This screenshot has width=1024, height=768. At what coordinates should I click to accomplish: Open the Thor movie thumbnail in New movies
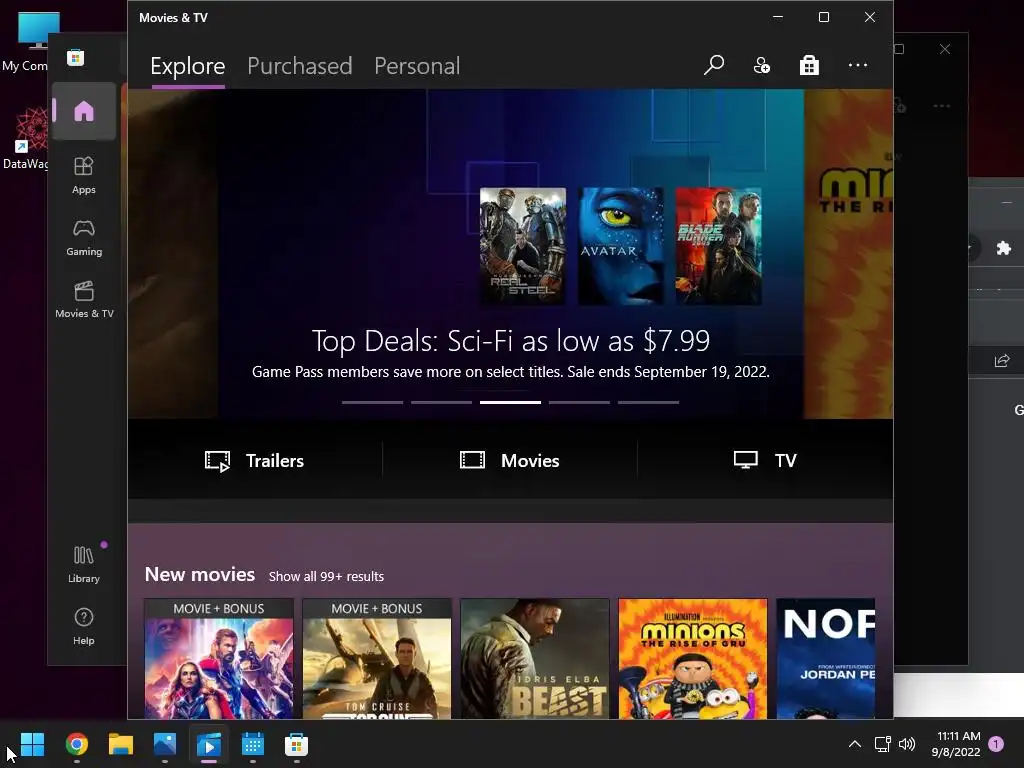coord(219,659)
